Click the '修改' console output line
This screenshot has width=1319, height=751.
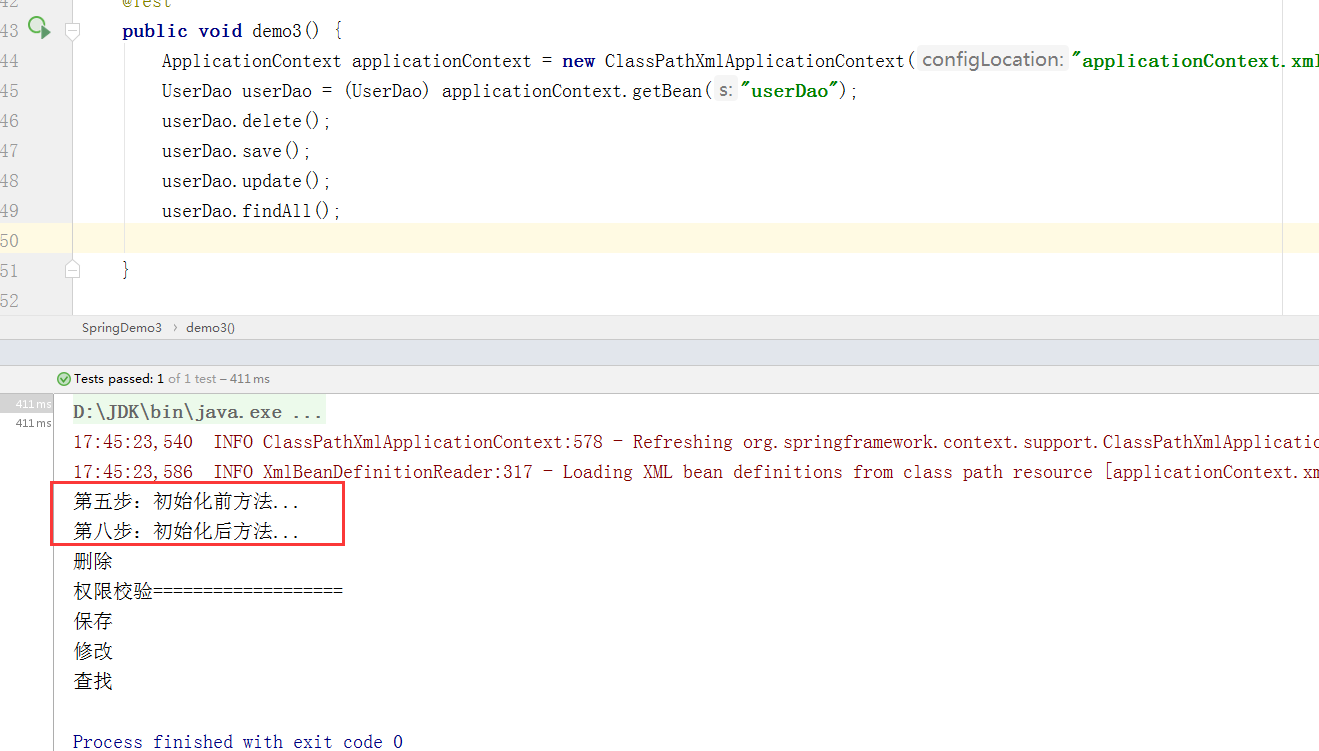coord(93,652)
